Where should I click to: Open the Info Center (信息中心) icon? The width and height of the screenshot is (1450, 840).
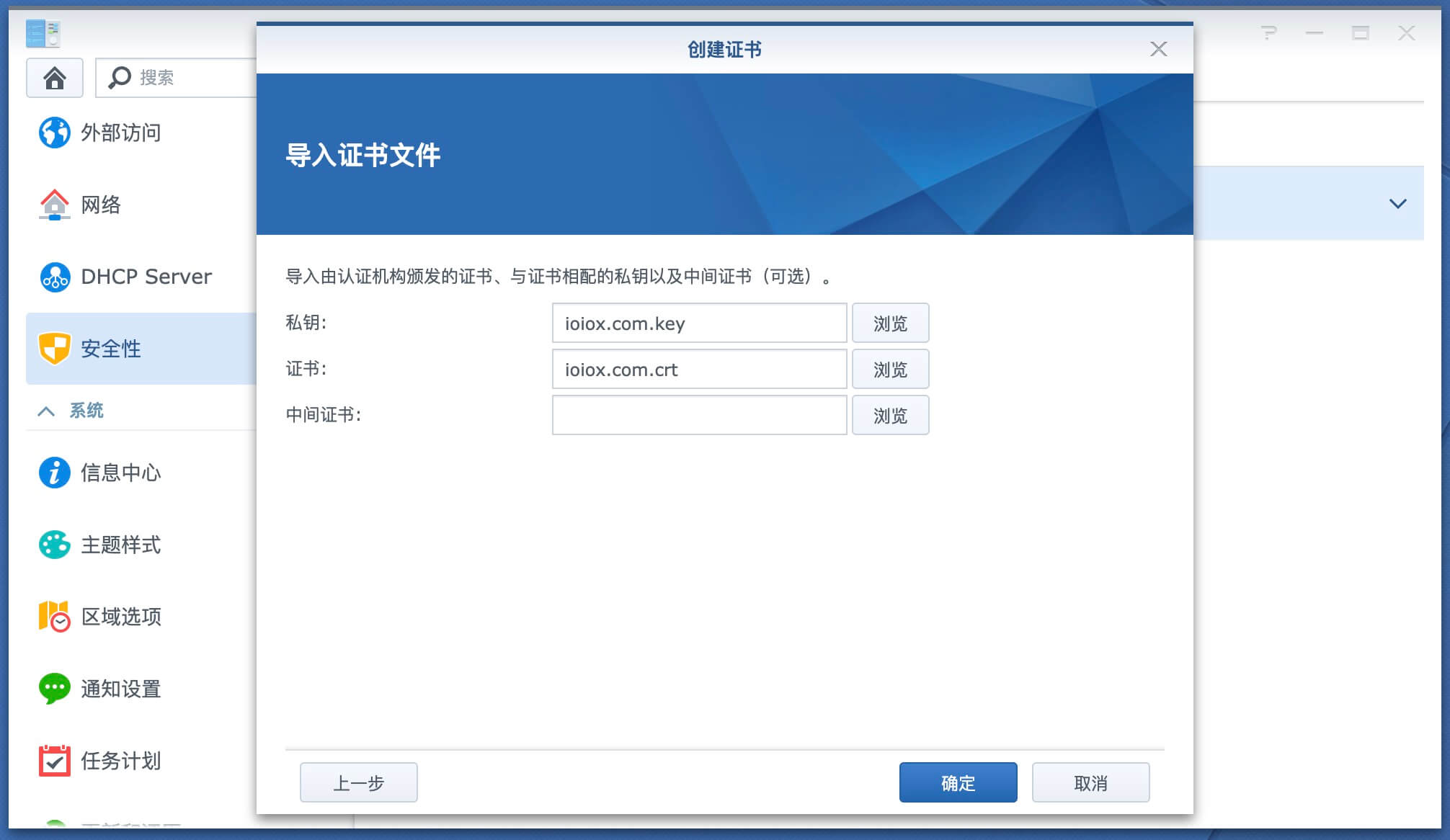click(x=54, y=473)
